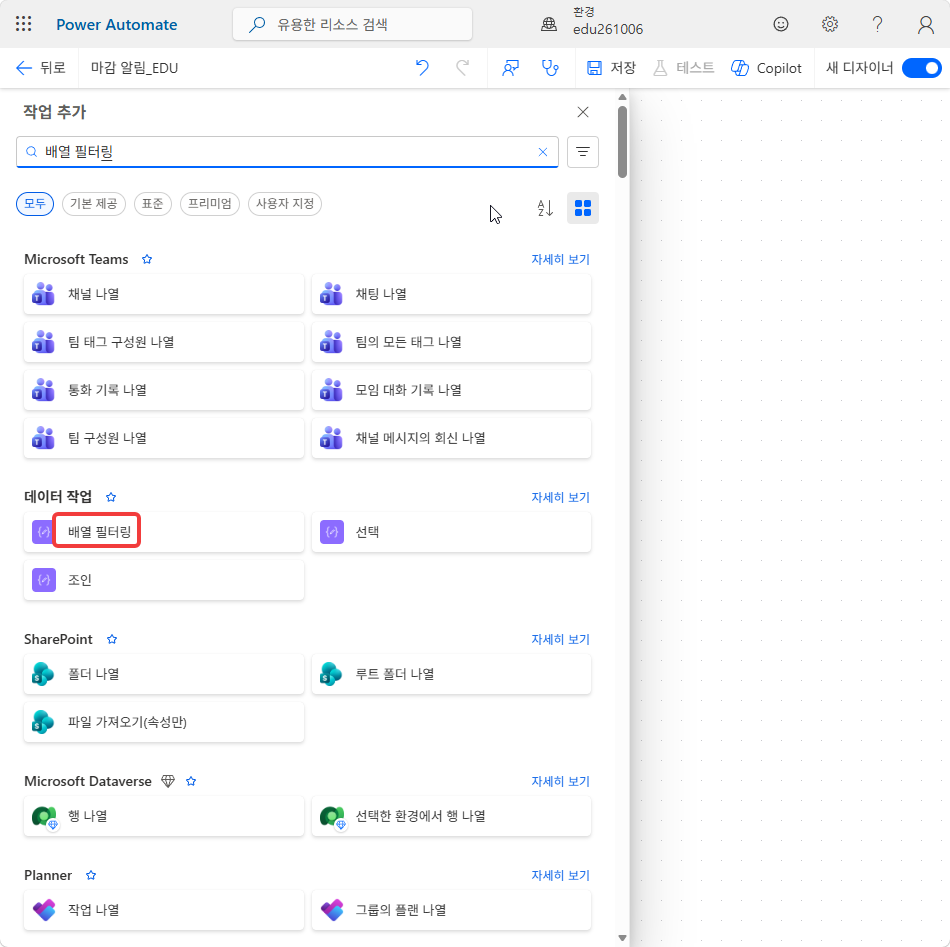
Task: Sort connectors alphabetically A-Z
Action: pyautogui.click(x=545, y=208)
